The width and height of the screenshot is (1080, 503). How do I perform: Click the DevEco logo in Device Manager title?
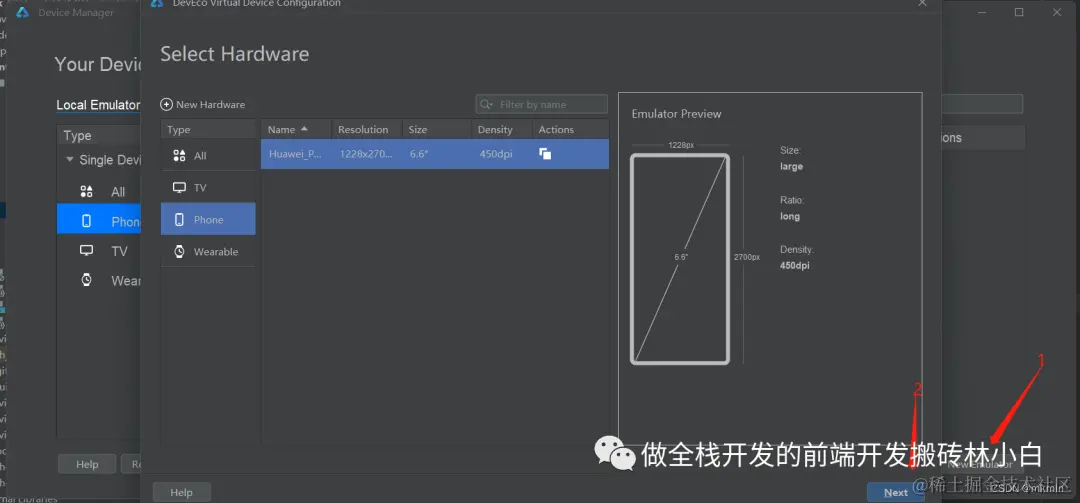tap(22, 12)
